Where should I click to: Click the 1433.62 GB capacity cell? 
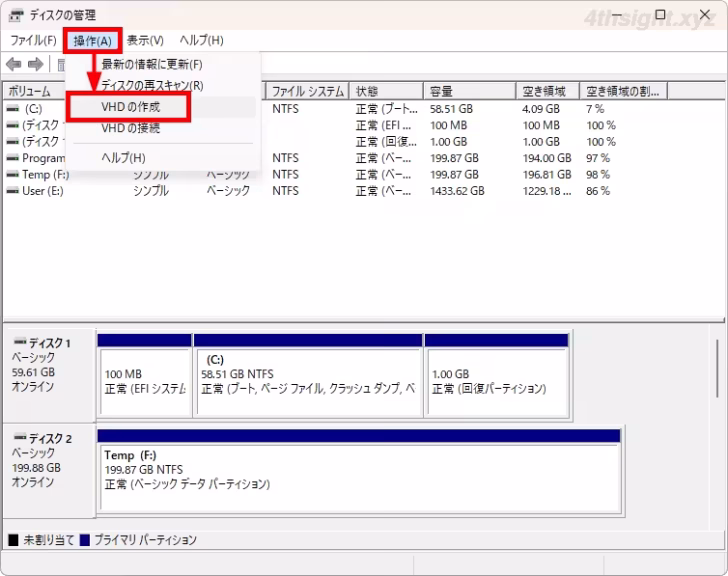[x=457, y=191]
